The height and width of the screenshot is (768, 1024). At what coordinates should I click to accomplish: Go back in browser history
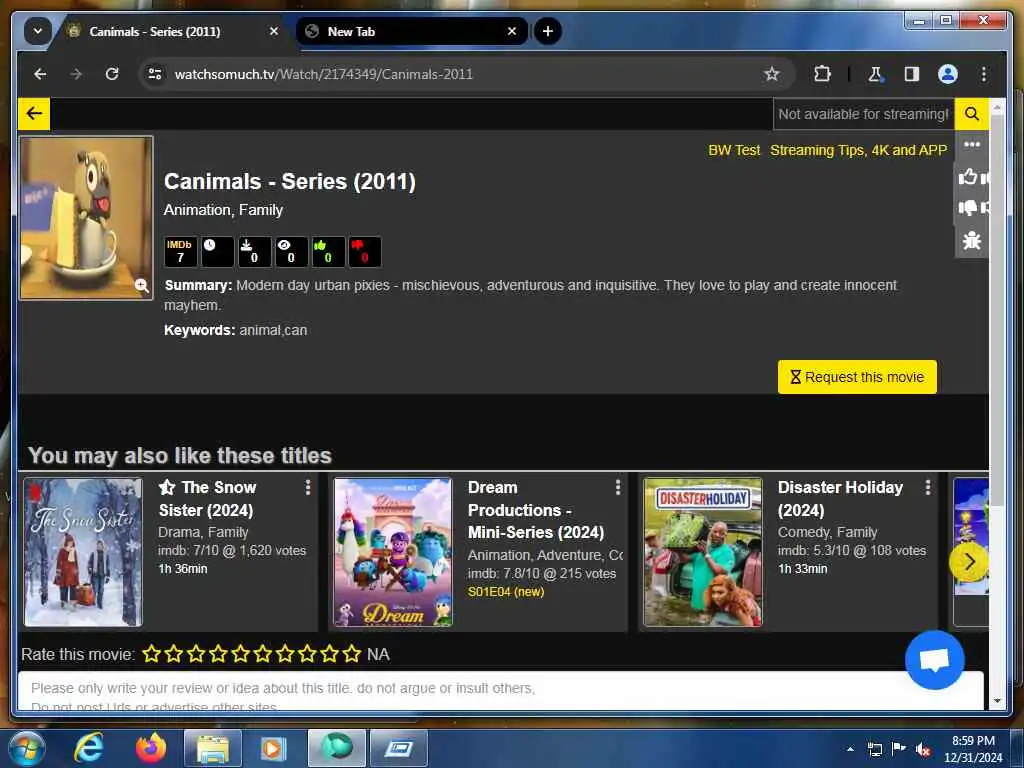click(x=40, y=74)
